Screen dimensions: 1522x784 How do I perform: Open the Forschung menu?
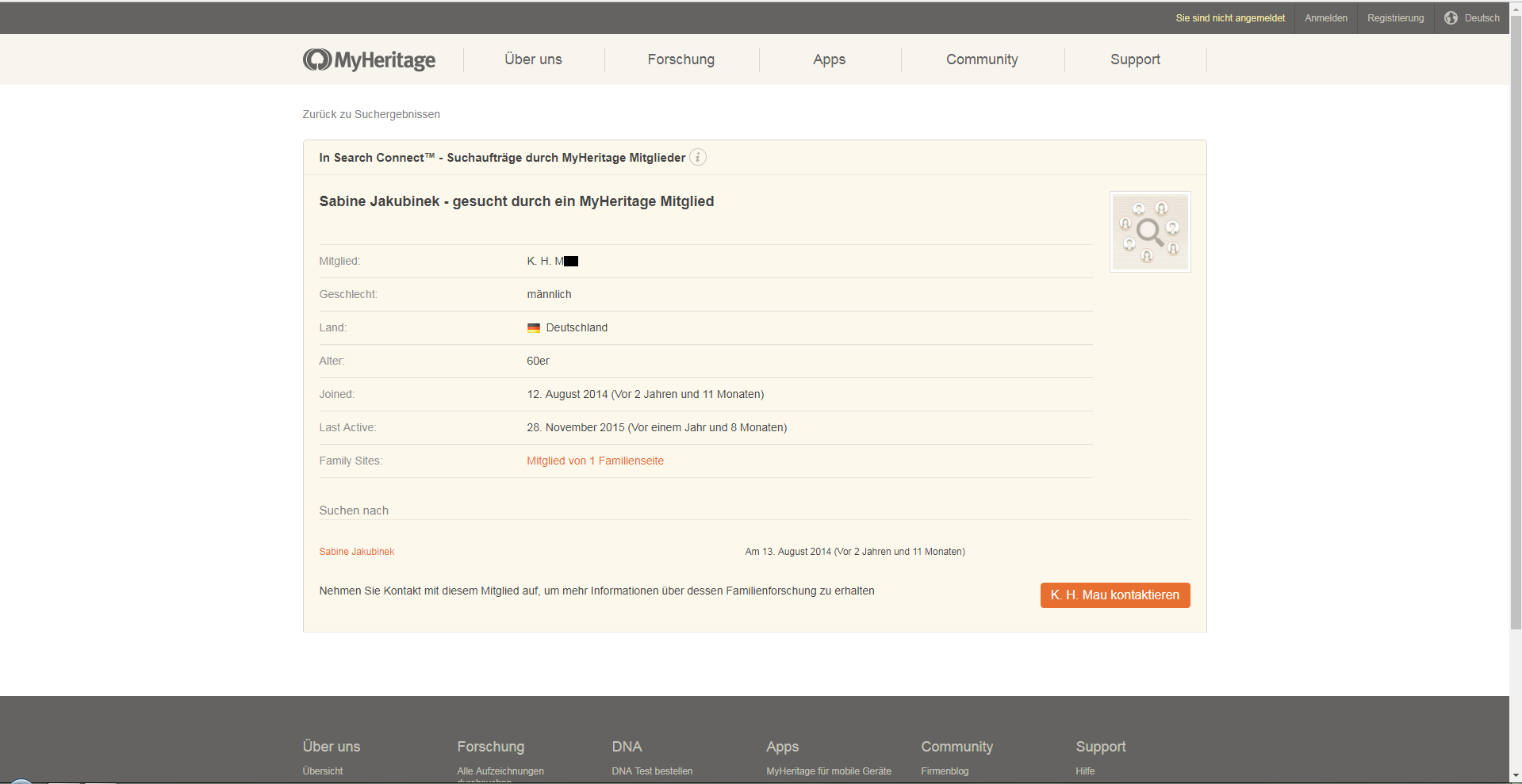[x=681, y=59]
